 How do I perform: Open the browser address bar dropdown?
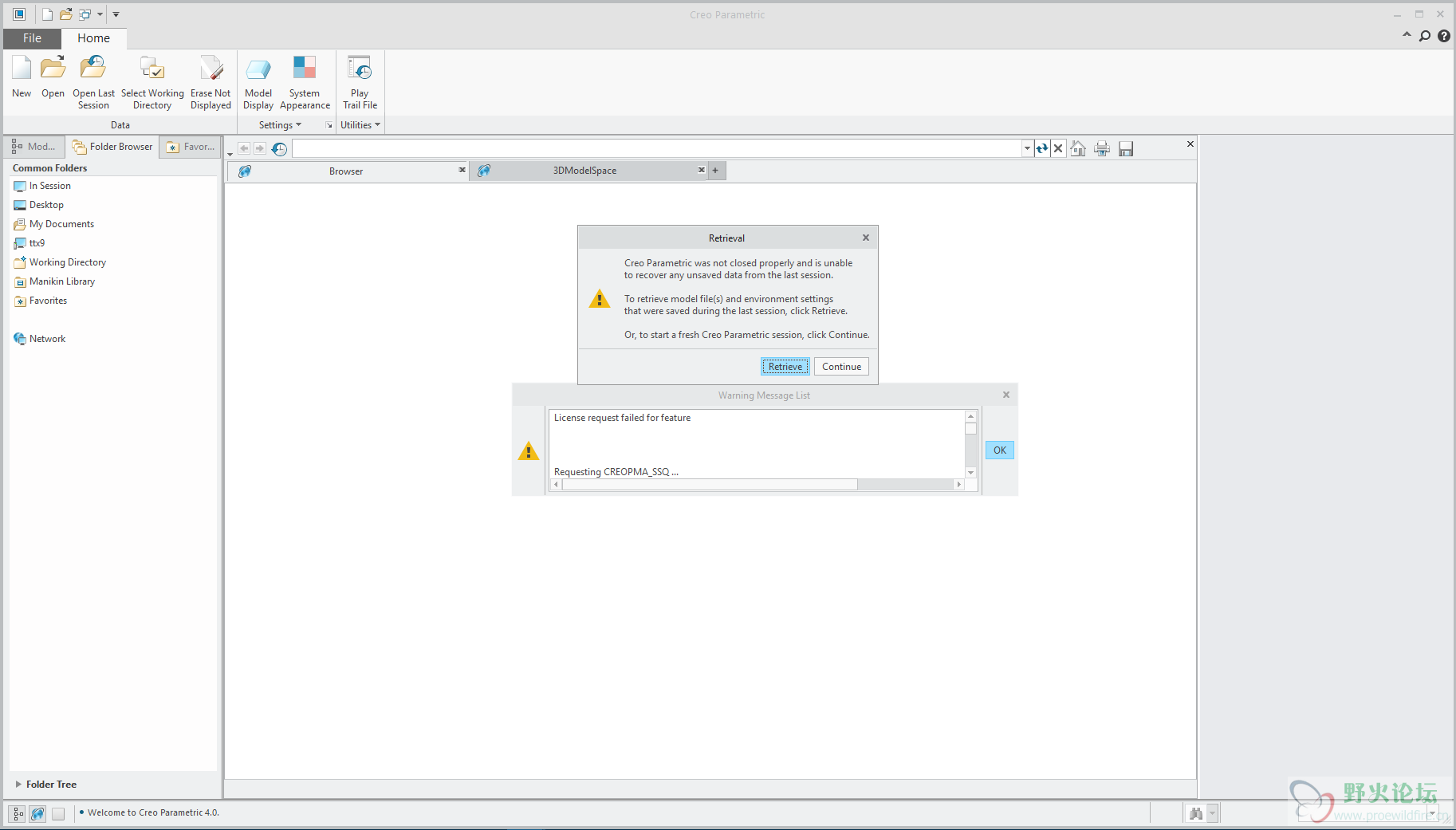pos(1027,148)
